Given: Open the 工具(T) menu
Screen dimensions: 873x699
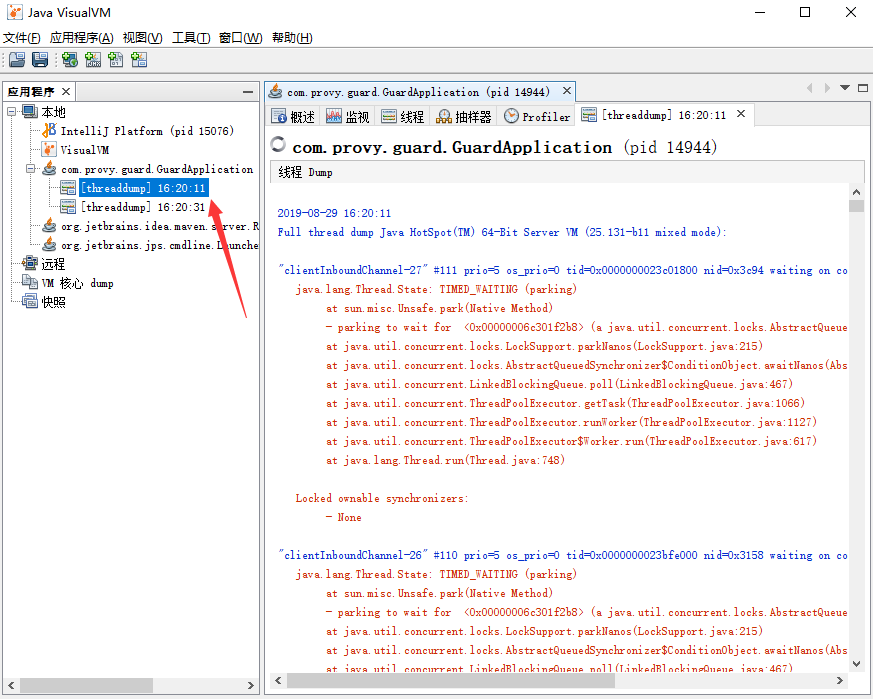Looking at the screenshot, I should point(191,37).
